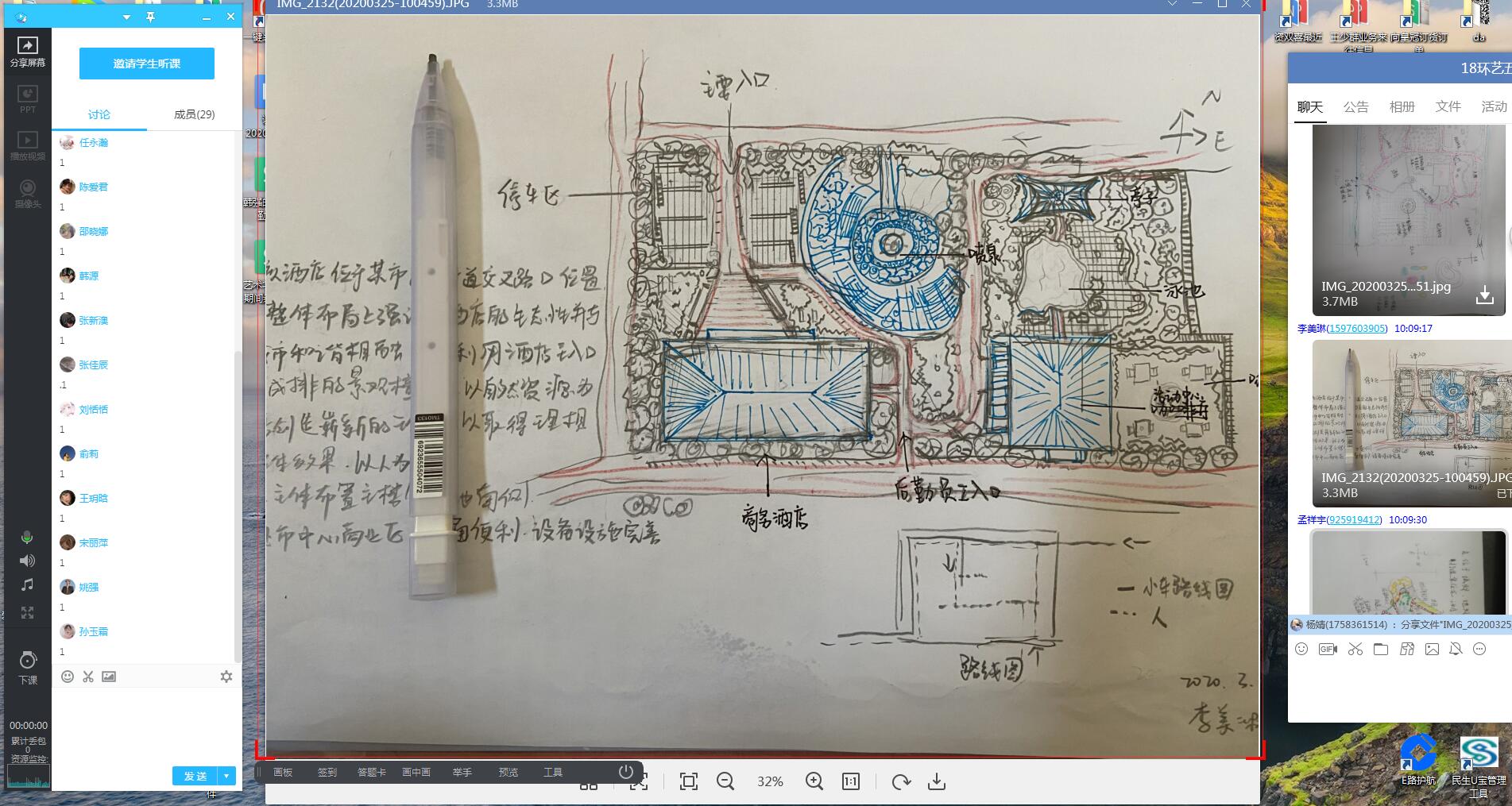
Task: Toggle the speaker volume icon in sidebar
Action: [x=27, y=561]
